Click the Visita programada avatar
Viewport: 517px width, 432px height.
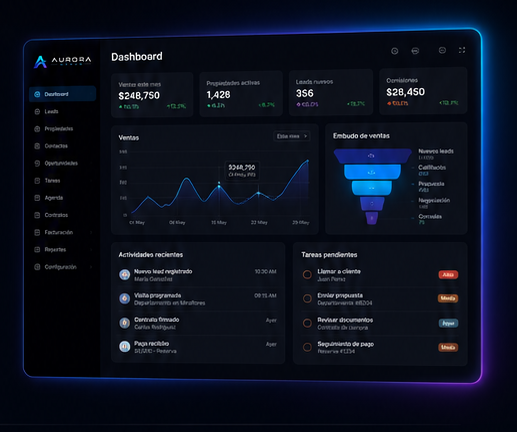[x=125, y=299]
